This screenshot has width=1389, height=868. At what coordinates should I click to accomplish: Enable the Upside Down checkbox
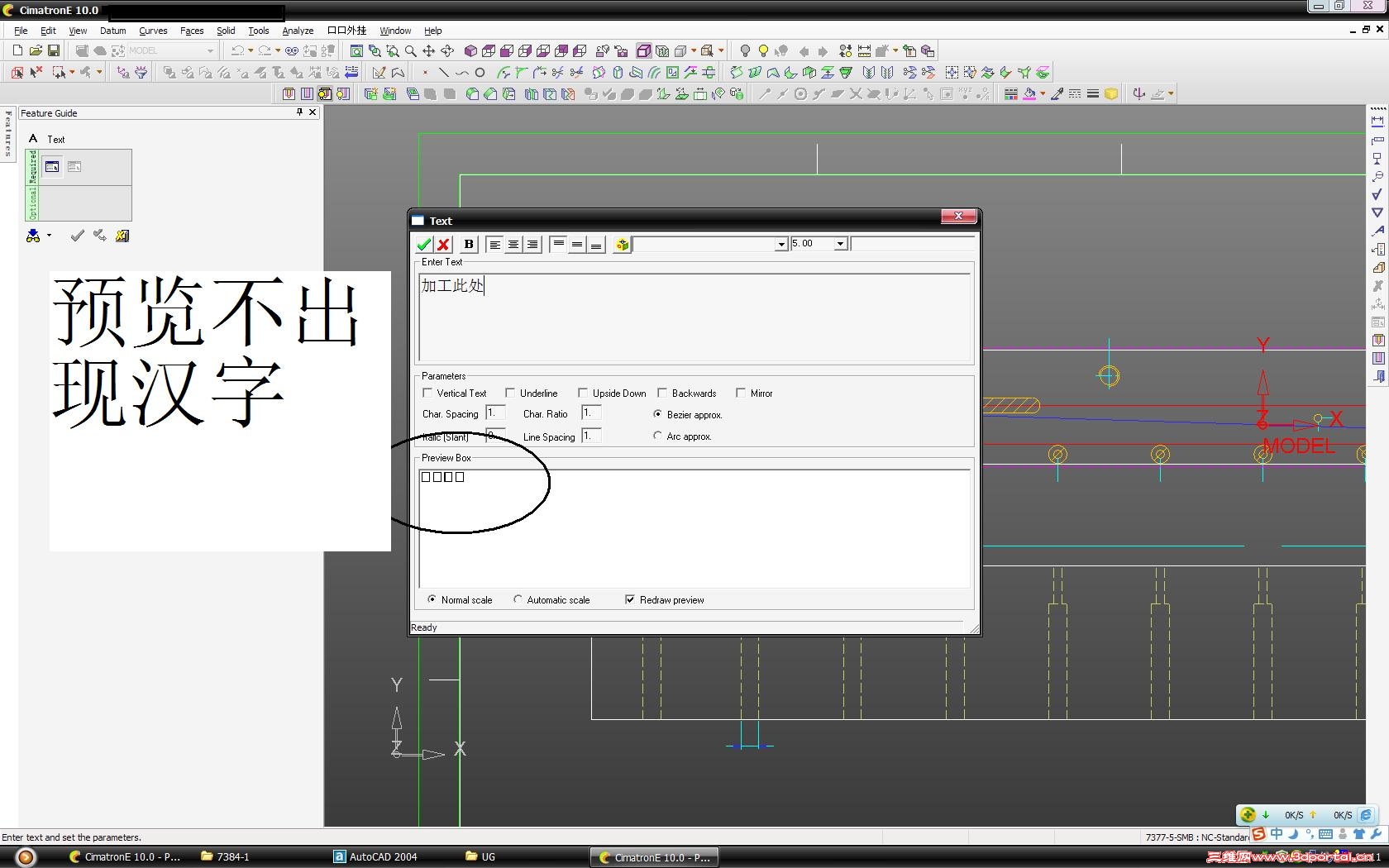583,393
